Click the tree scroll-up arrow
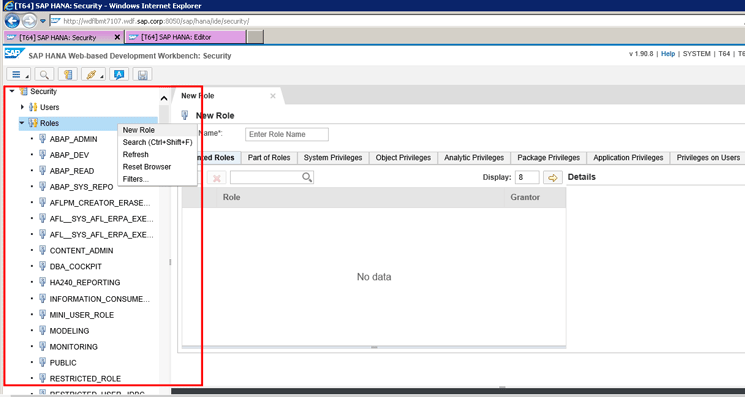Screen dimensions: 745x397 164,99
